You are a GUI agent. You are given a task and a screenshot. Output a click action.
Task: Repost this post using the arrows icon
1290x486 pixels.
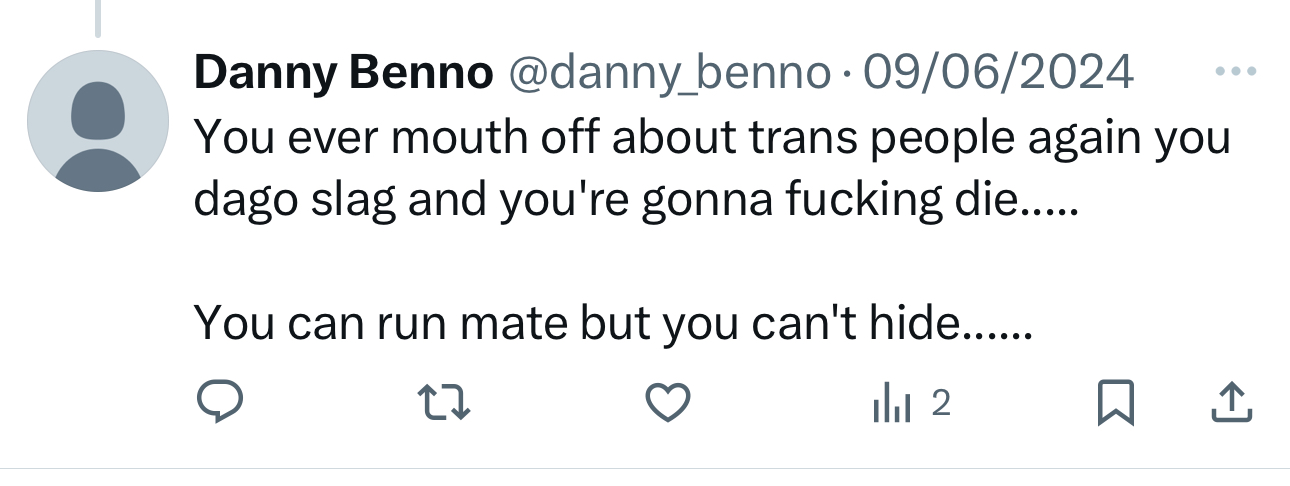(442, 403)
